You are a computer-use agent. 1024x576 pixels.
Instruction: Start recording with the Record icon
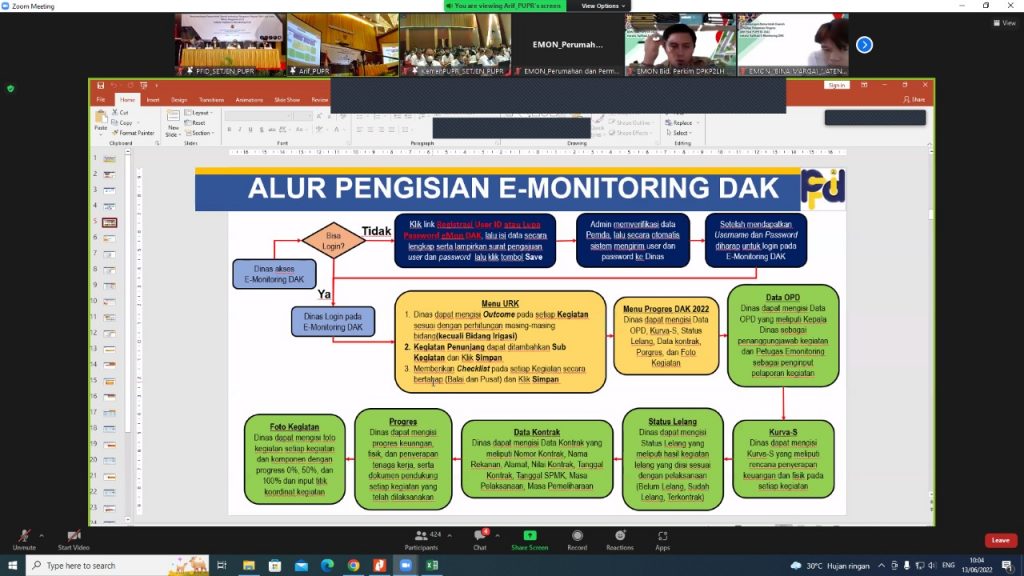(x=577, y=537)
